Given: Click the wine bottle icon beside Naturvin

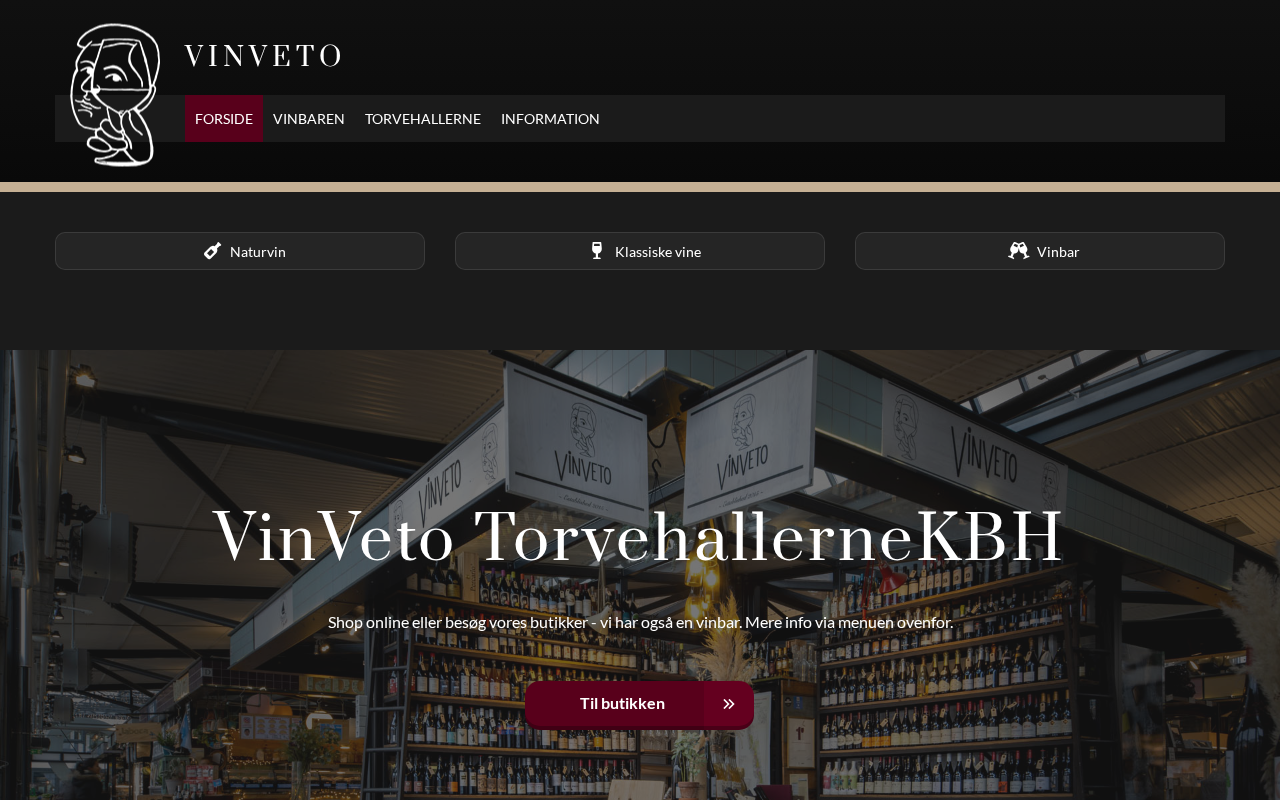Looking at the screenshot, I should point(212,251).
